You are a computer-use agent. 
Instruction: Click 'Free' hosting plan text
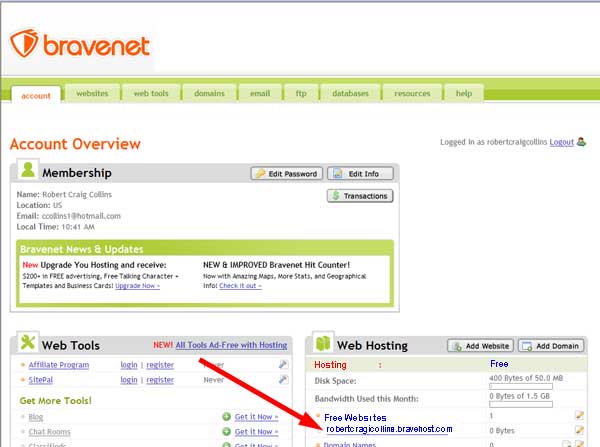[x=499, y=364]
